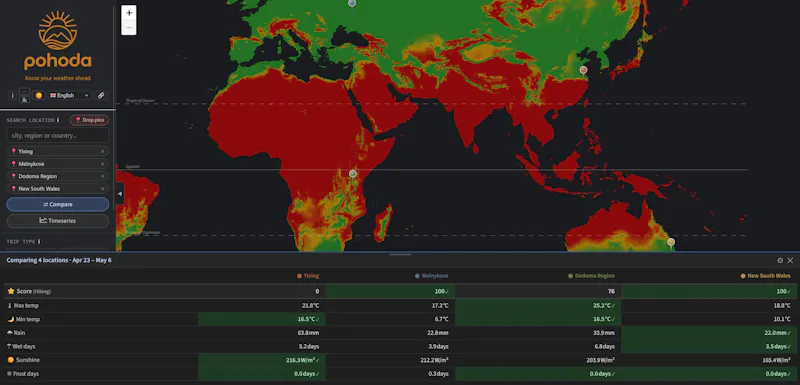Click New South Wales sunshine 165.4W/m²

(777, 360)
